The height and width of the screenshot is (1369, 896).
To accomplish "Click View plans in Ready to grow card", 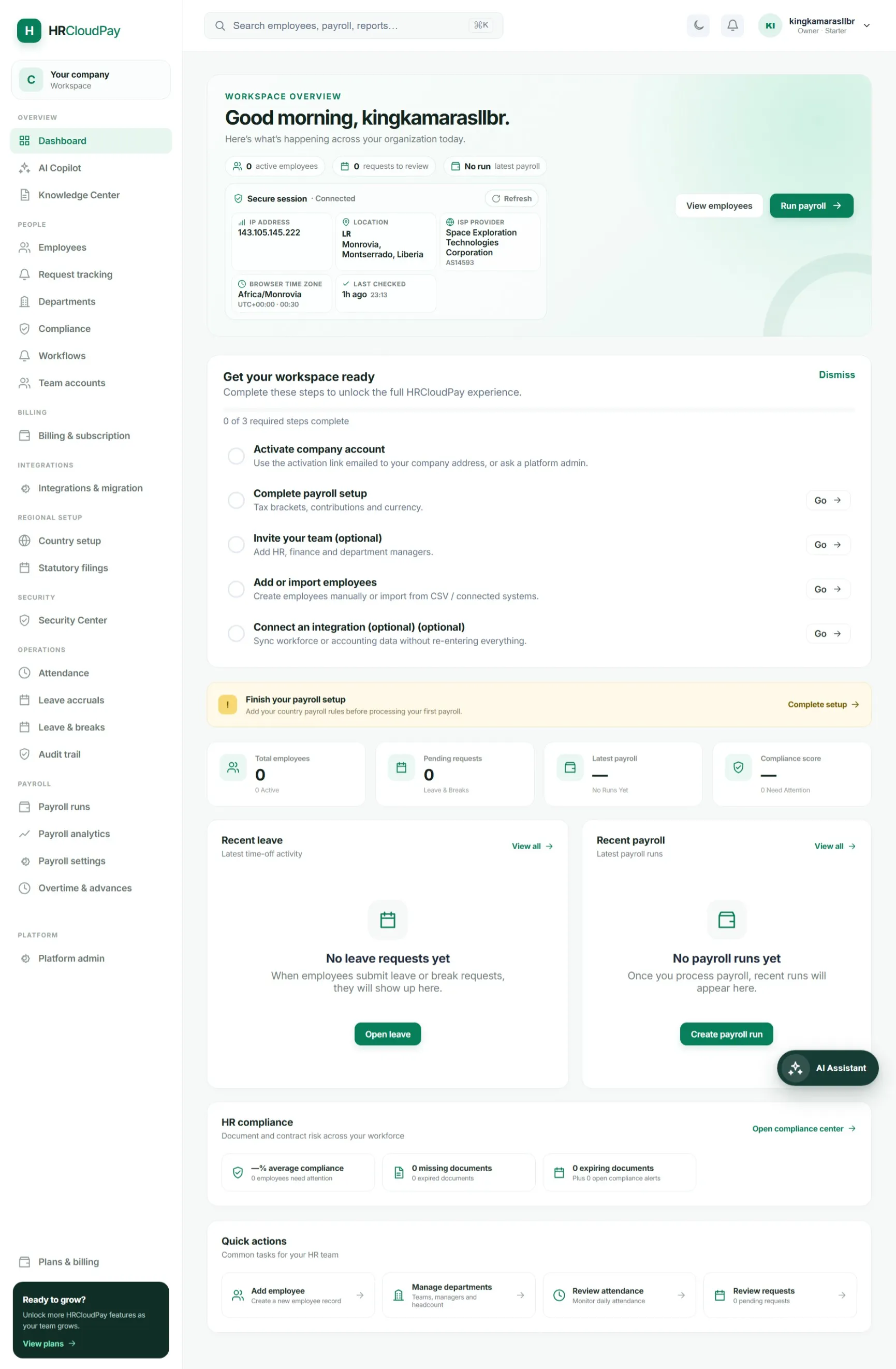I will point(49,1344).
